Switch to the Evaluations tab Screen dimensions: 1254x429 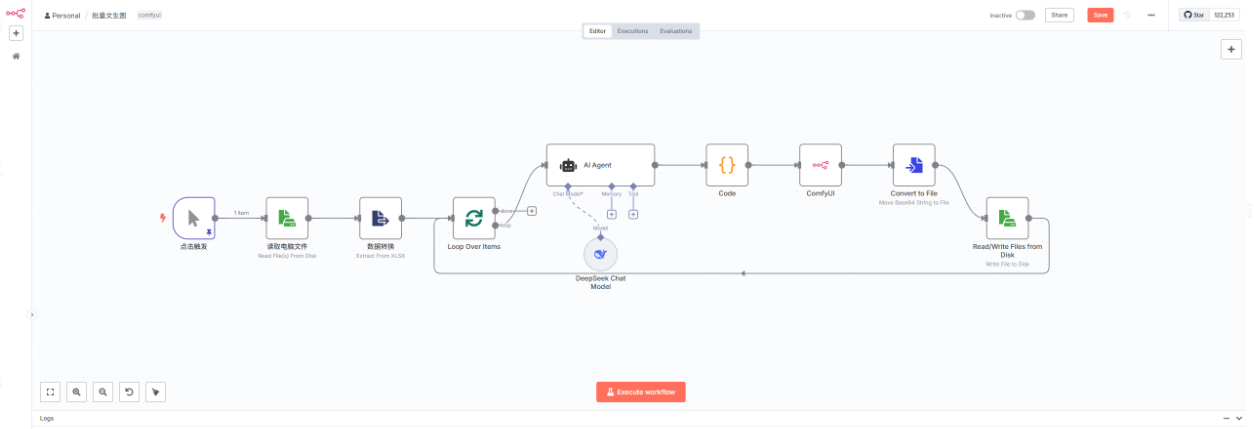[x=676, y=31]
